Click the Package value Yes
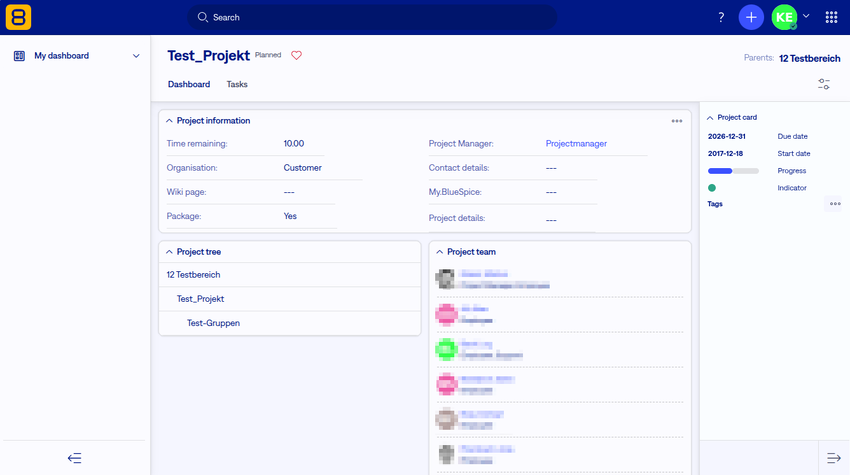This screenshot has width=850, height=475. click(290, 216)
